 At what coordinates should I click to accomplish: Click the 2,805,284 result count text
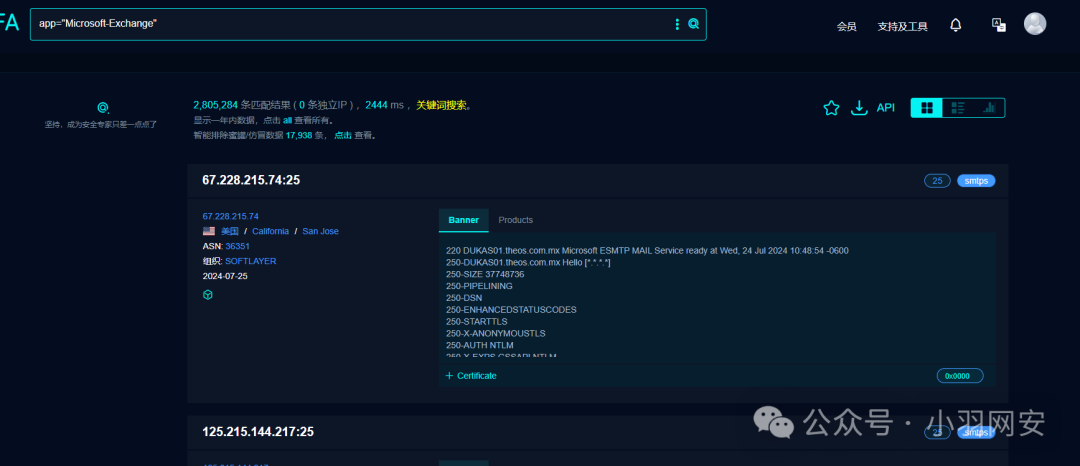[216, 105]
